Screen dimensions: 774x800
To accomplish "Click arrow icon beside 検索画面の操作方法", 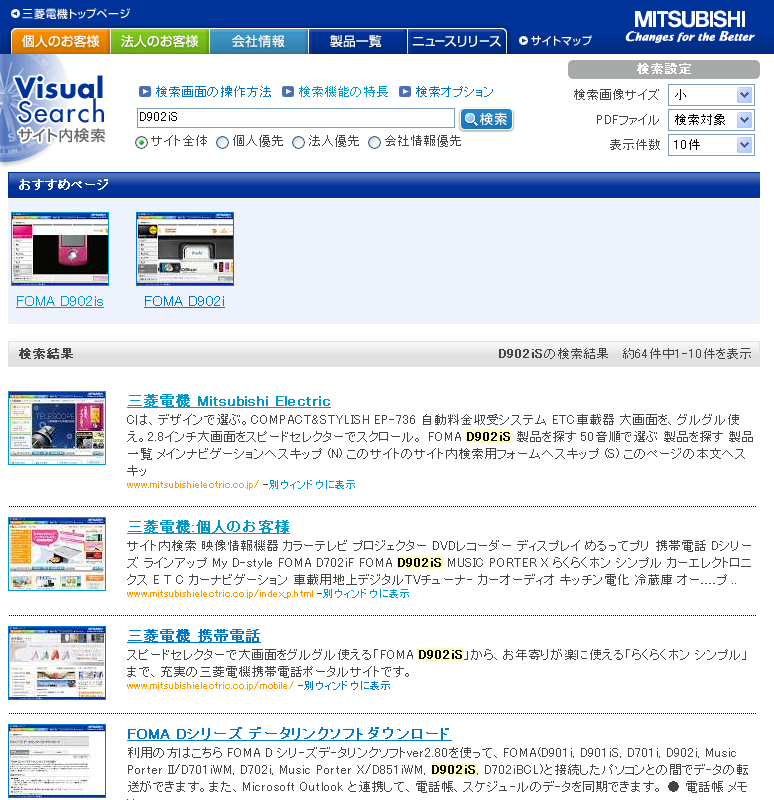I will click(x=145, y=92).
